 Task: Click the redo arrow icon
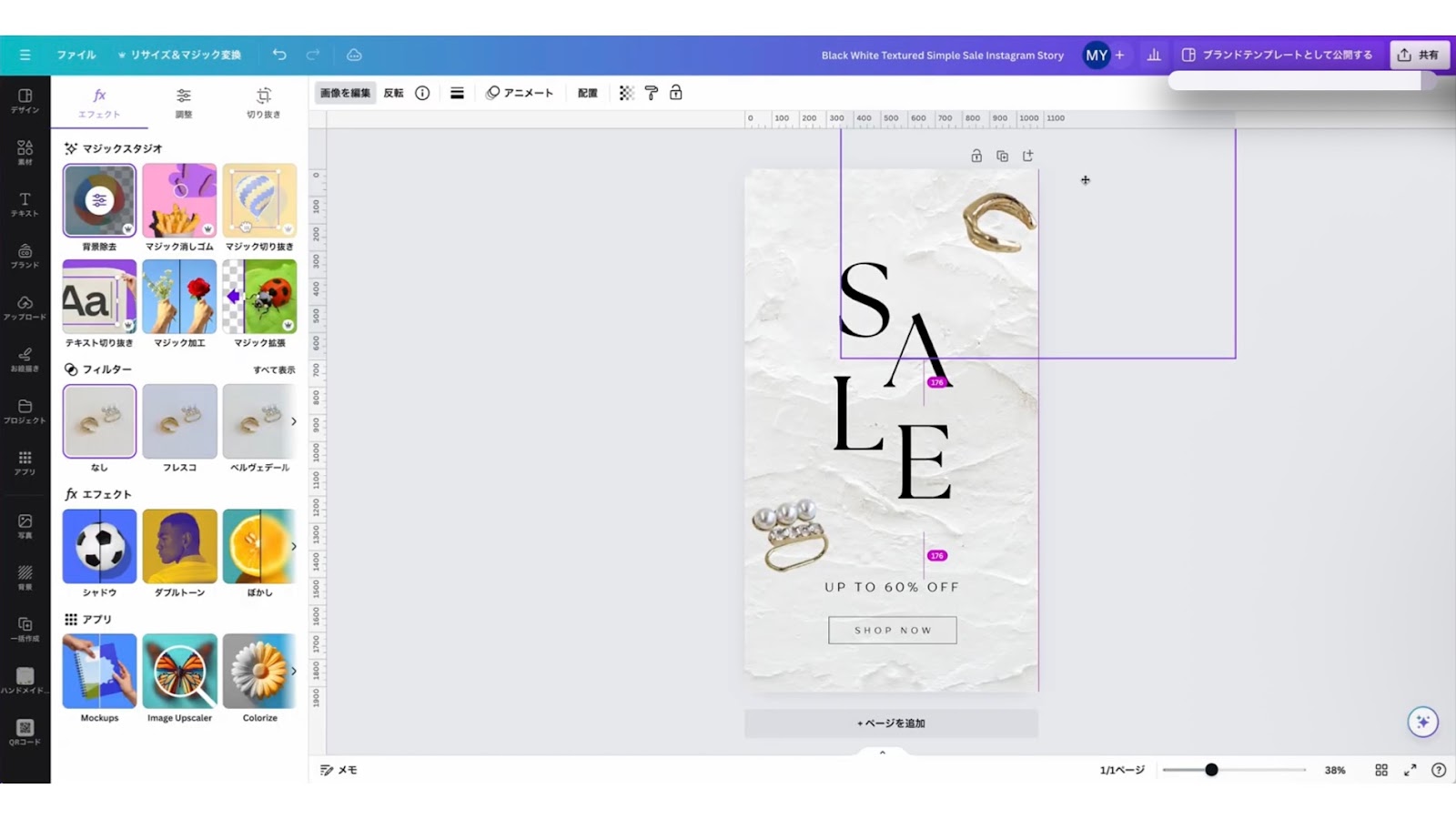[x=313, y=55]
